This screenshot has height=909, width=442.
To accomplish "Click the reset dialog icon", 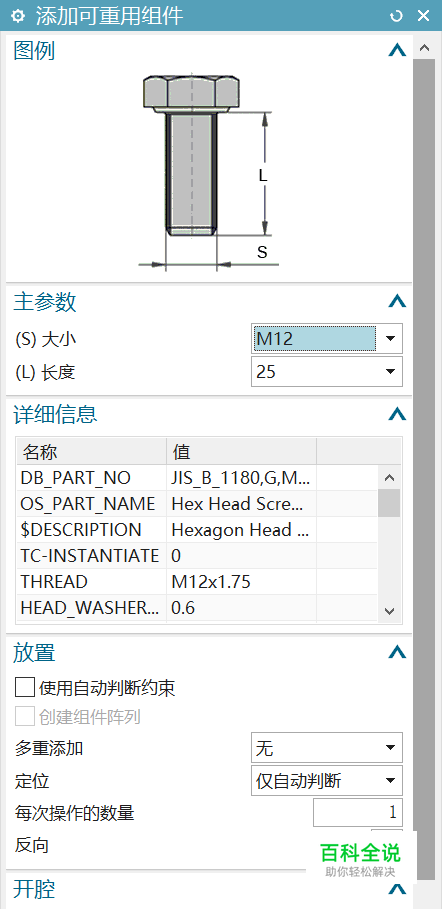I will 397,16.
